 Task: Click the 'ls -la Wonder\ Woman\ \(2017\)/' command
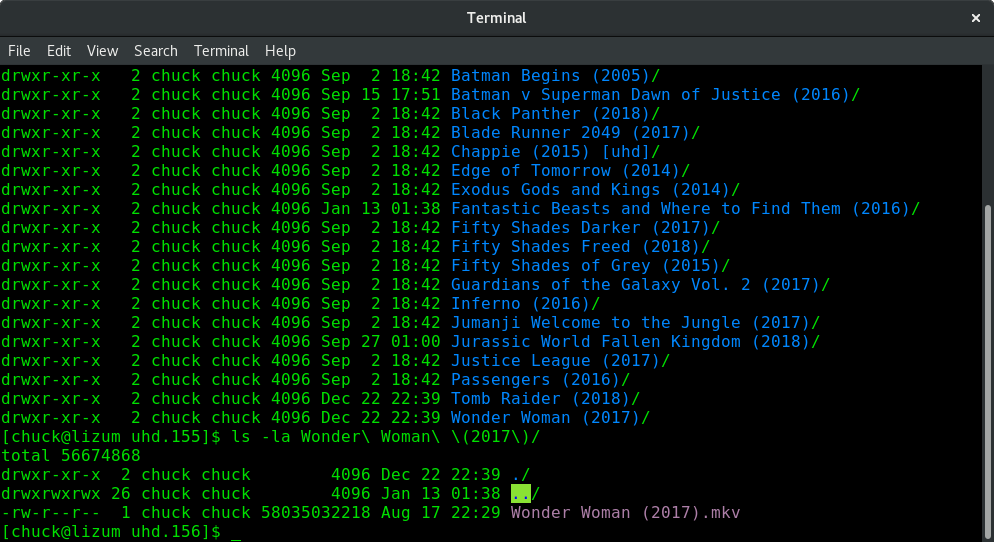click(x=386, y=437)
